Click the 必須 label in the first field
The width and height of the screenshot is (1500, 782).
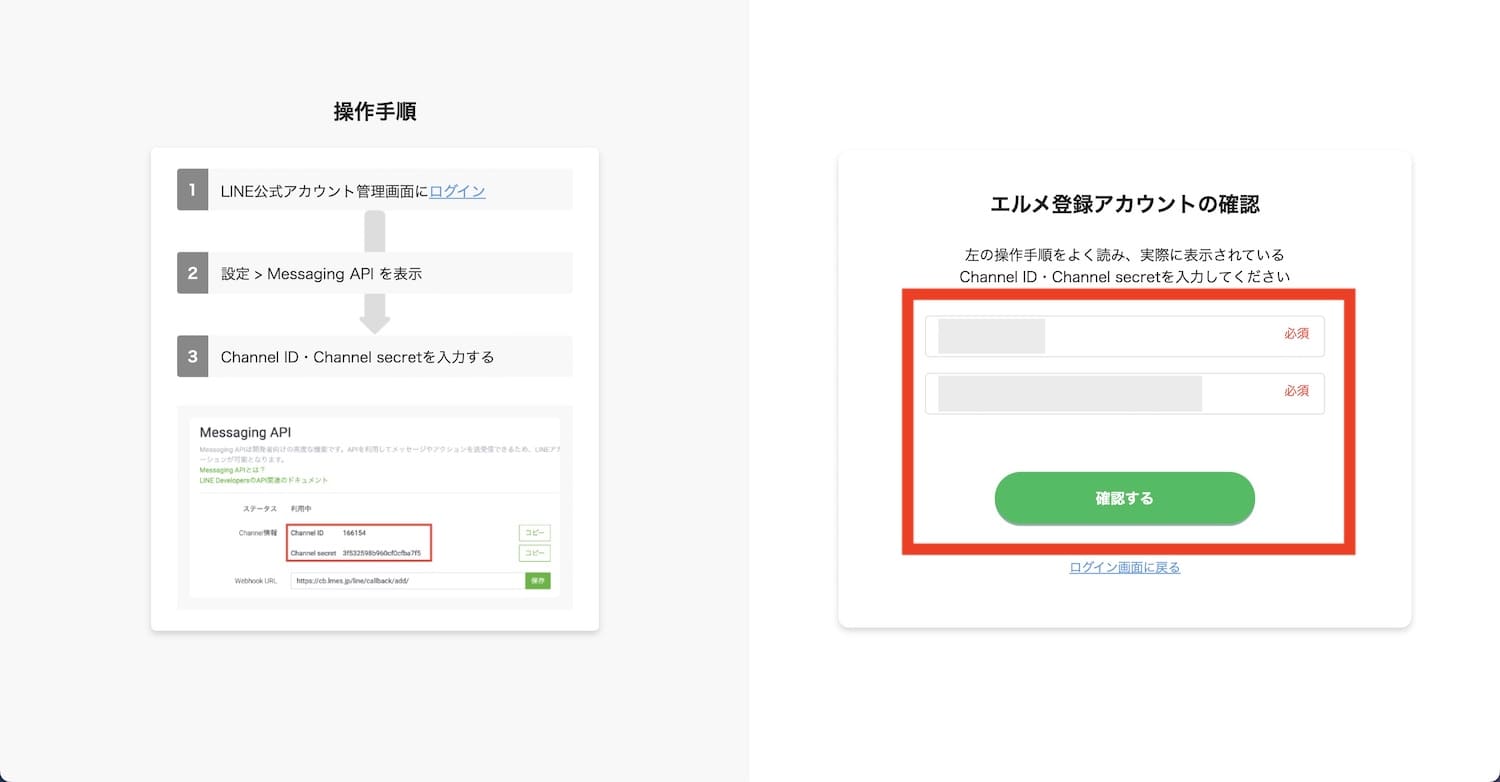point(1296,334)
